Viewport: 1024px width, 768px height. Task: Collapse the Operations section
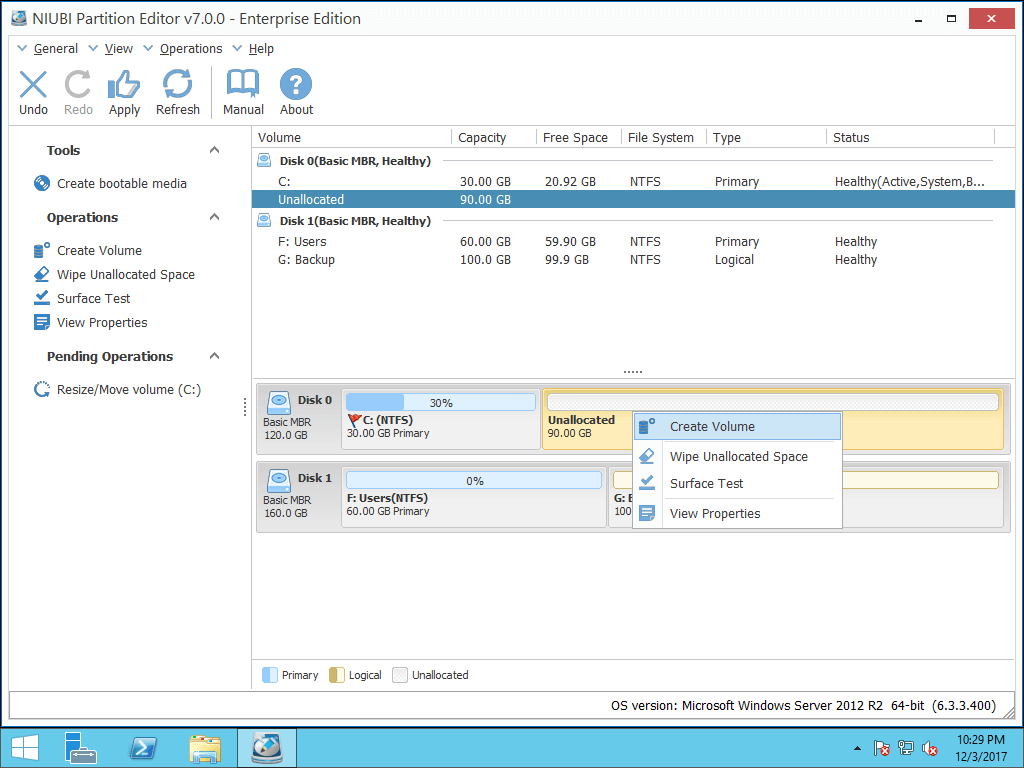point(214,217)
